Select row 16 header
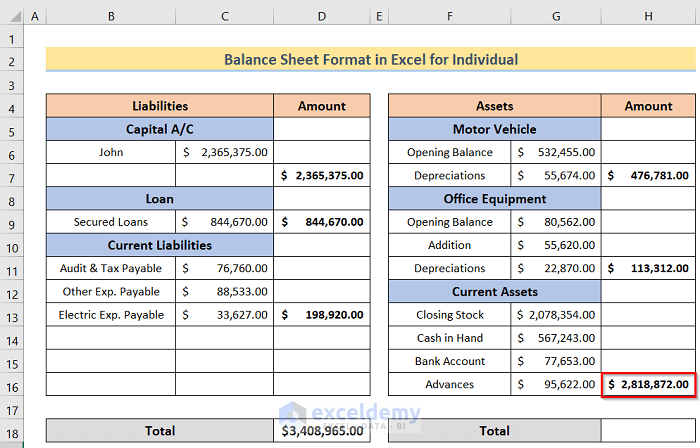Screen dimensions: 700x448 coord(11,384)
